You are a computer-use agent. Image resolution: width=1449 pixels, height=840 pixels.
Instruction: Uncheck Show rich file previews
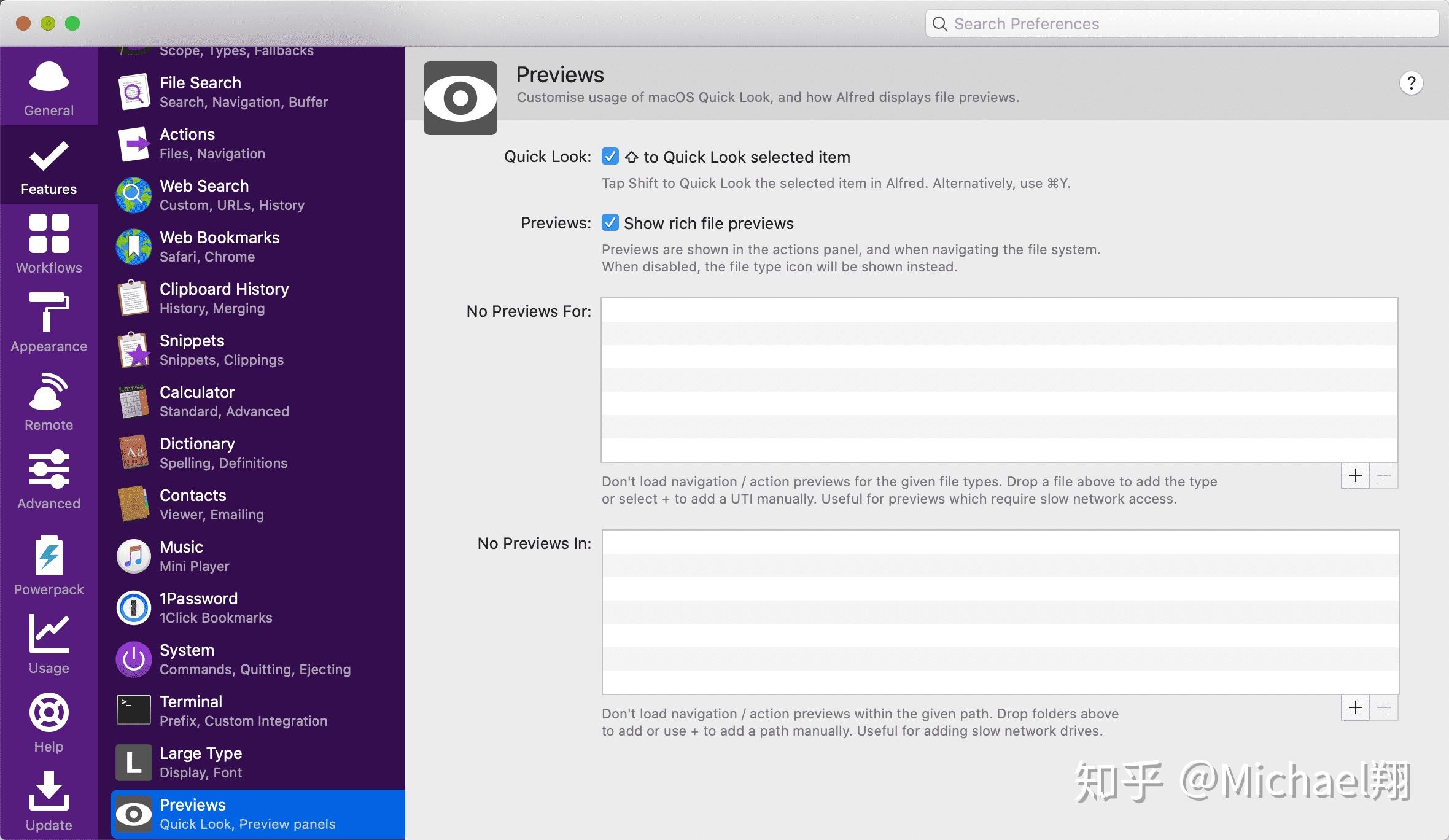point(610,223)
